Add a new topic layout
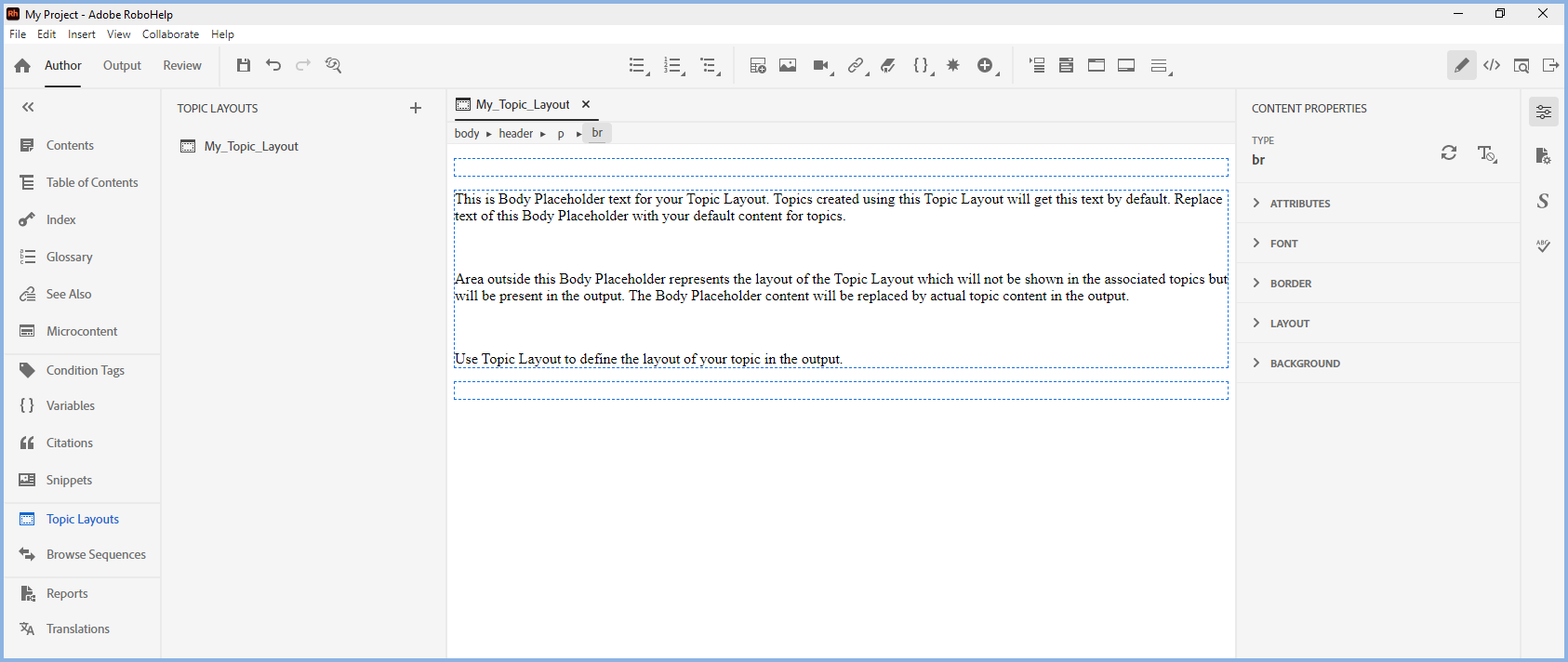 click(x=416, y=108)
